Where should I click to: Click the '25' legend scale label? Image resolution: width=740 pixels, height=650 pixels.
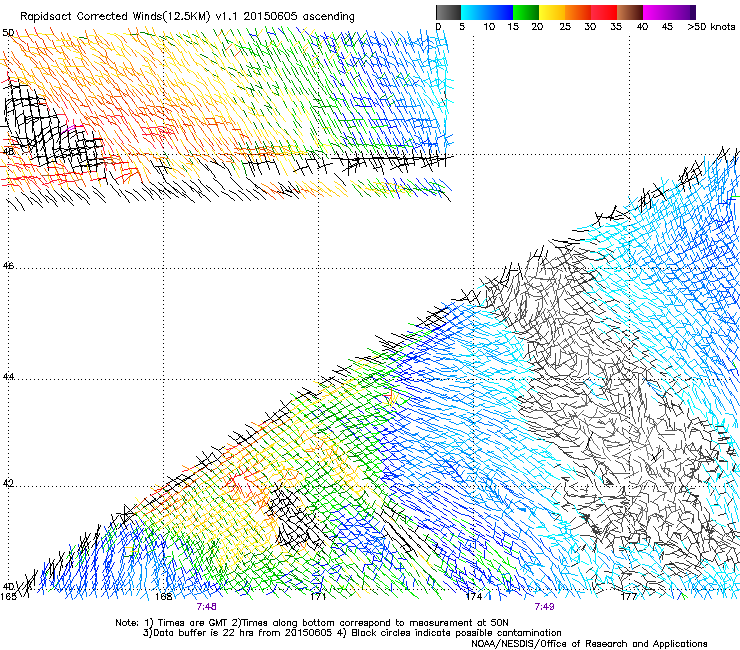point(565,27)
